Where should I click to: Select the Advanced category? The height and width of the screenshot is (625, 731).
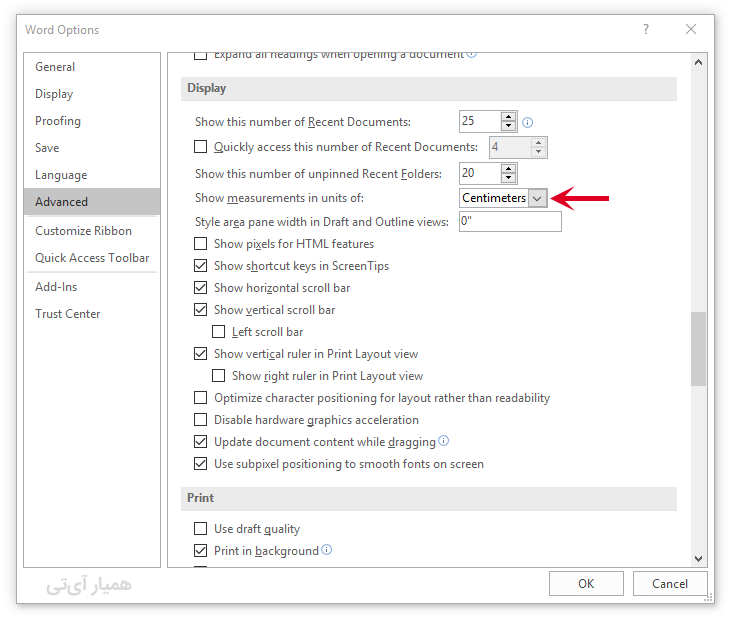pyautogui.click(x=92, y=202)
